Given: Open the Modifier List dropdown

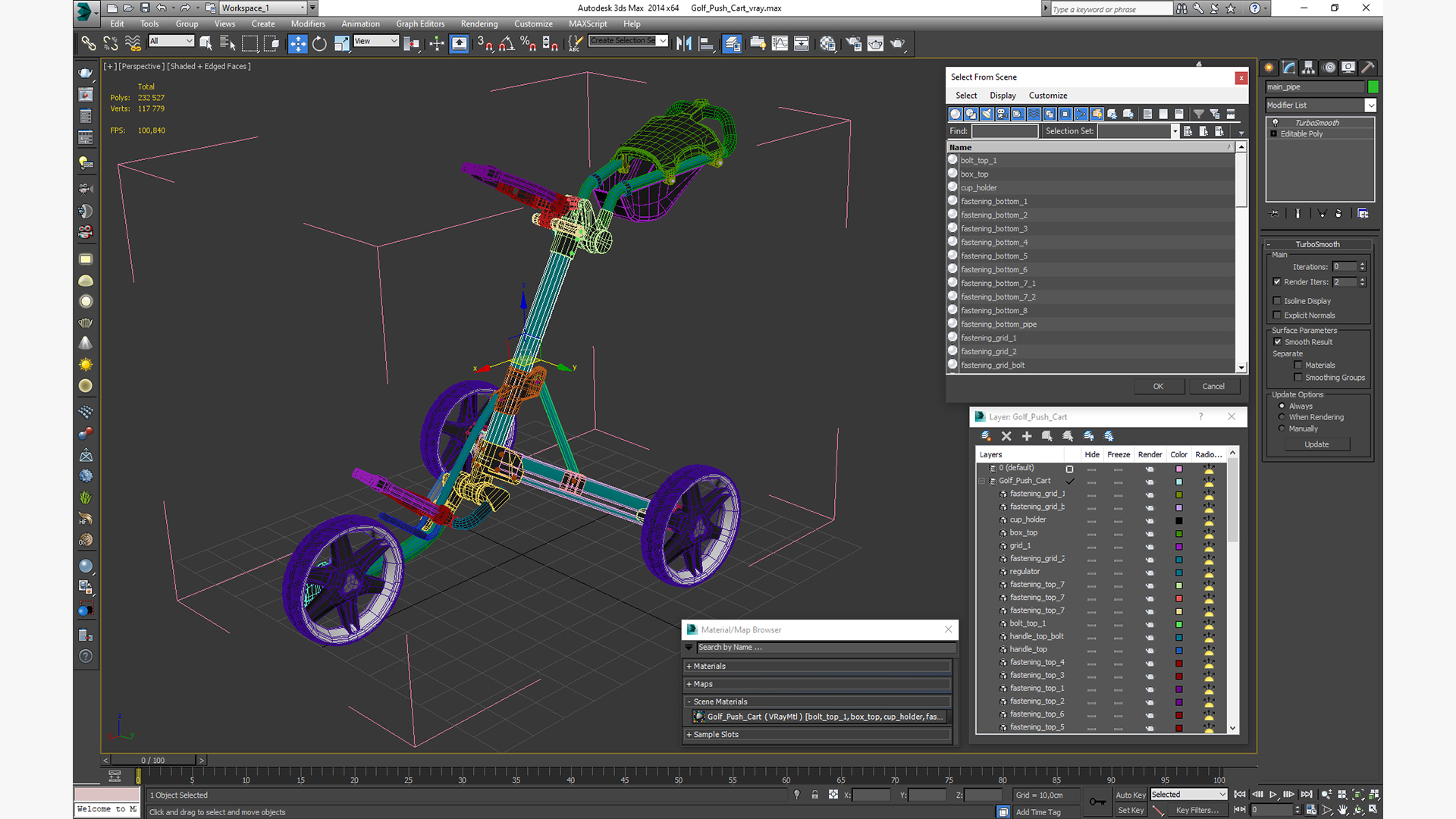Looking at the screenshot, I should pos(1321,105).
